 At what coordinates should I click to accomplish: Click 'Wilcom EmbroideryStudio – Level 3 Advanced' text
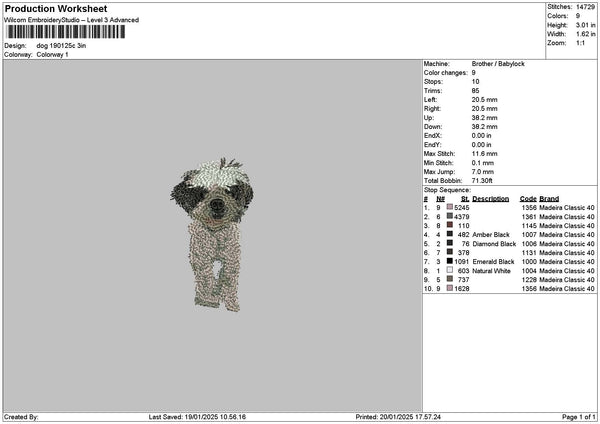[72, 20]
